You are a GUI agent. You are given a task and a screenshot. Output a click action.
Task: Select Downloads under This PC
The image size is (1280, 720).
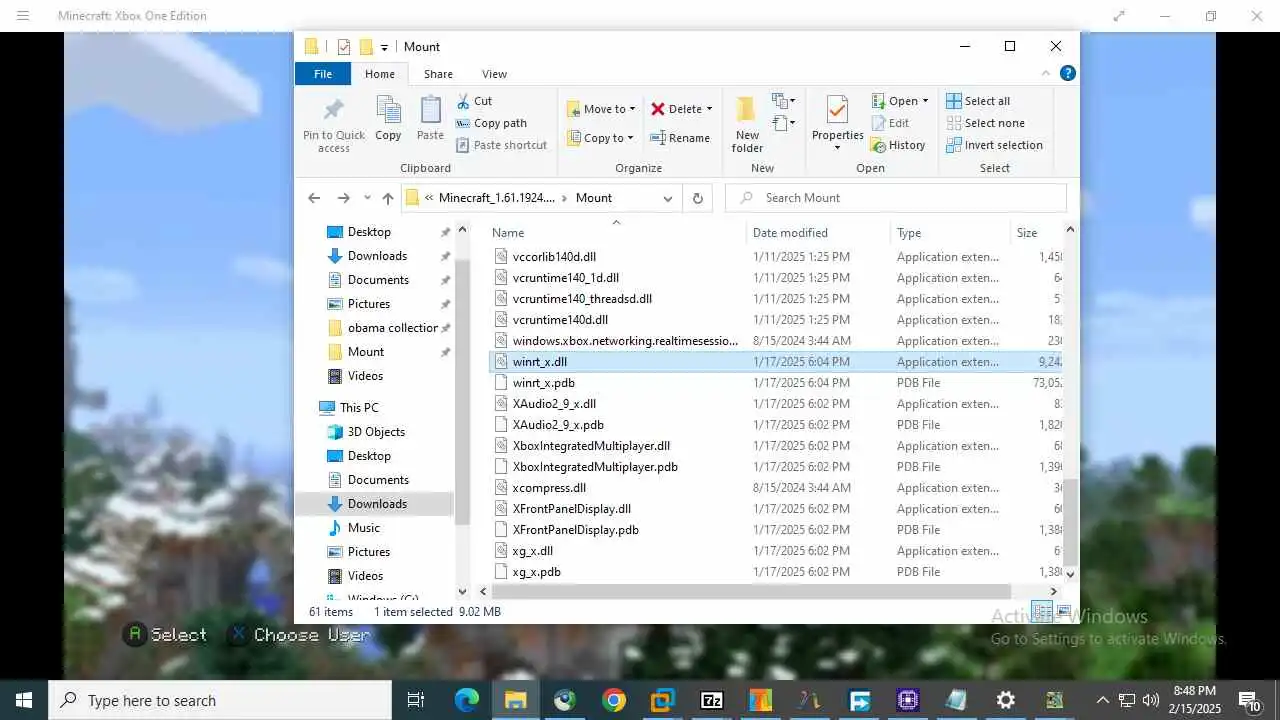(377, 504)
